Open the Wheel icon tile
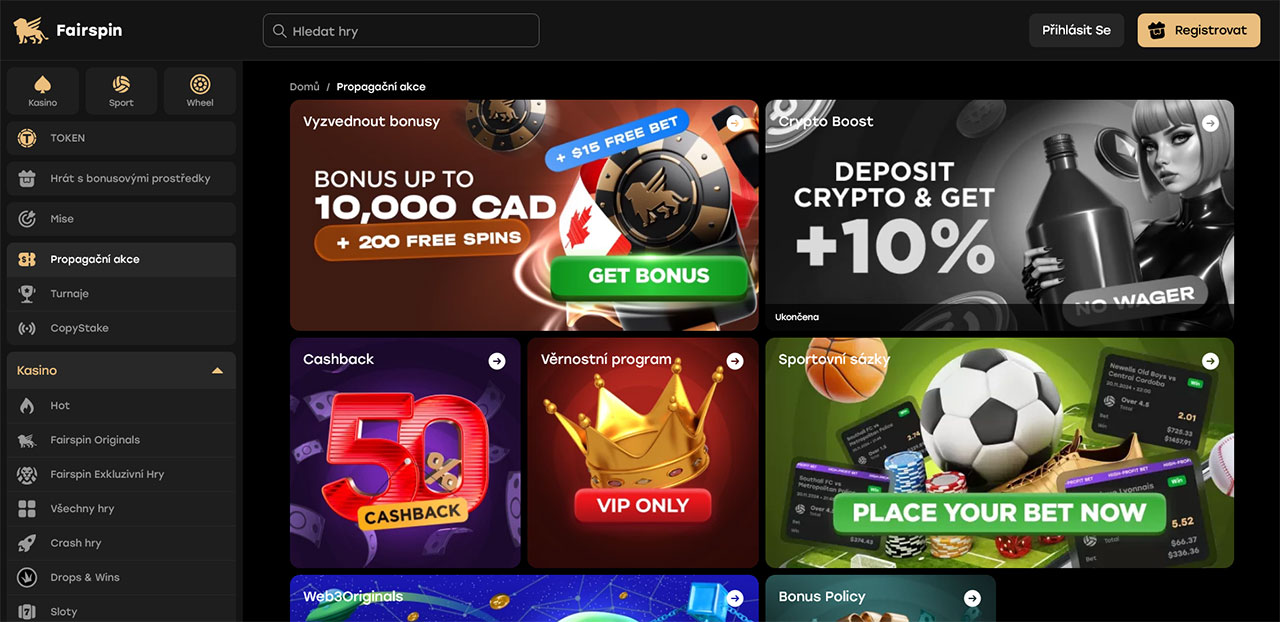This screenshot has width=1280, height=622. (200, 91)
